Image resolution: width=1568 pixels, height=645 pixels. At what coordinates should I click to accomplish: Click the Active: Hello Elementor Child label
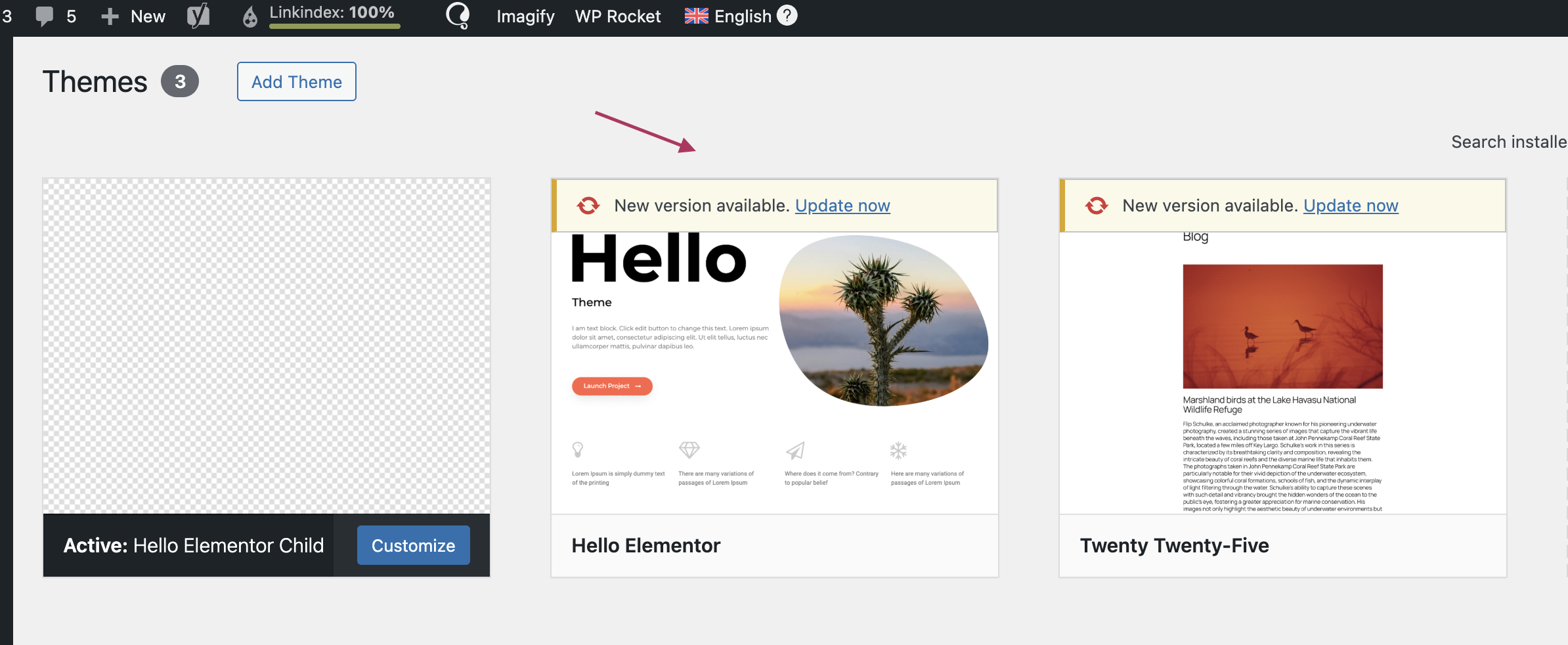194,546
